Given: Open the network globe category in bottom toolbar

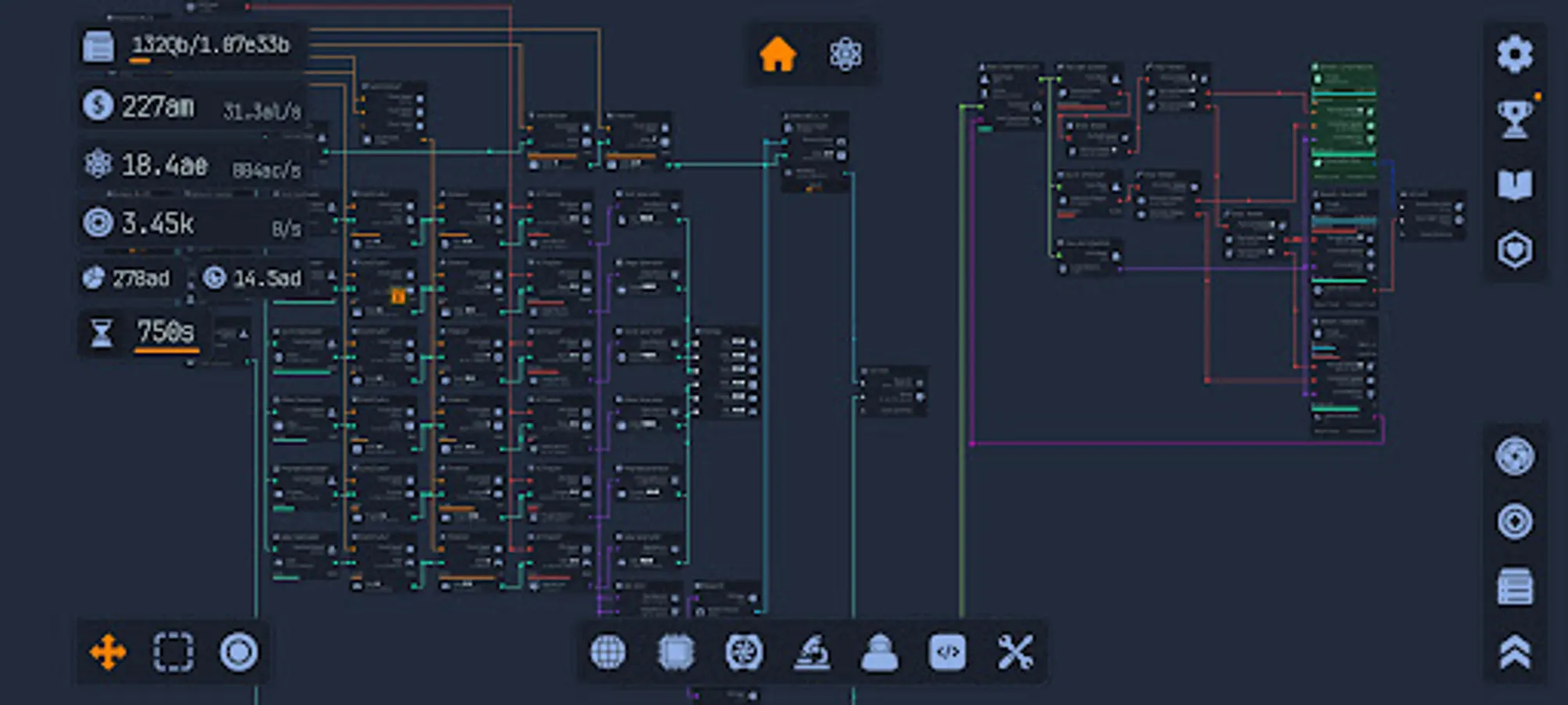Looking at the screenshot, I should pyautogui.click(x=608, y=652).
